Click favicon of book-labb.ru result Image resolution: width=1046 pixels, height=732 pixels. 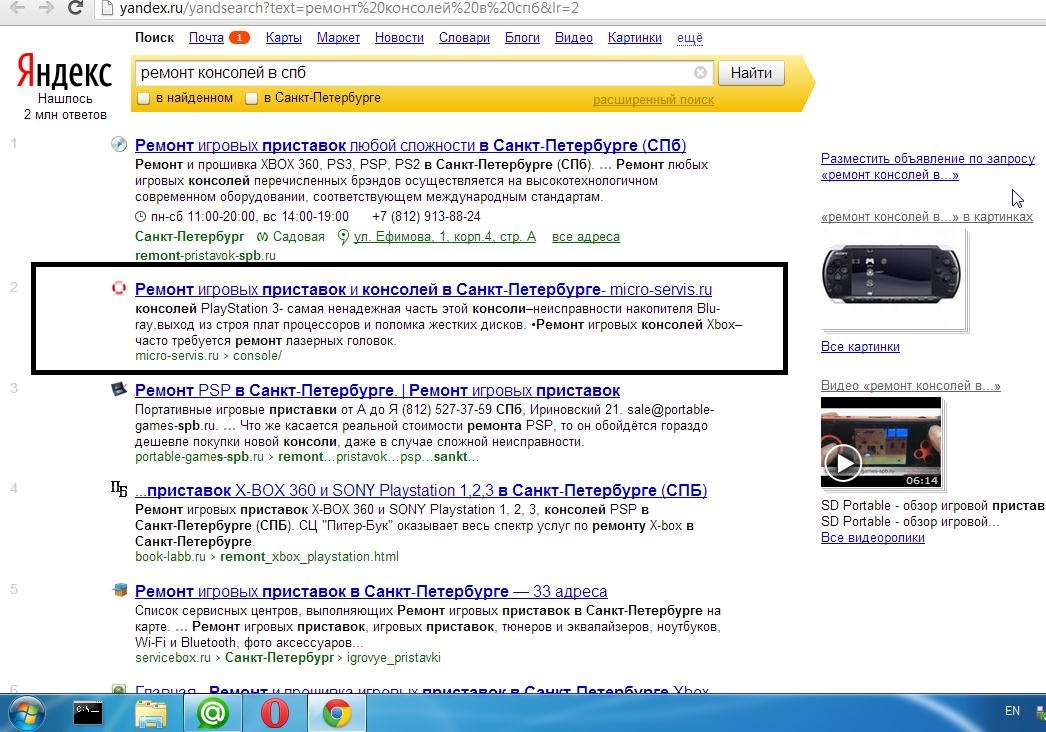pos(119,489)
